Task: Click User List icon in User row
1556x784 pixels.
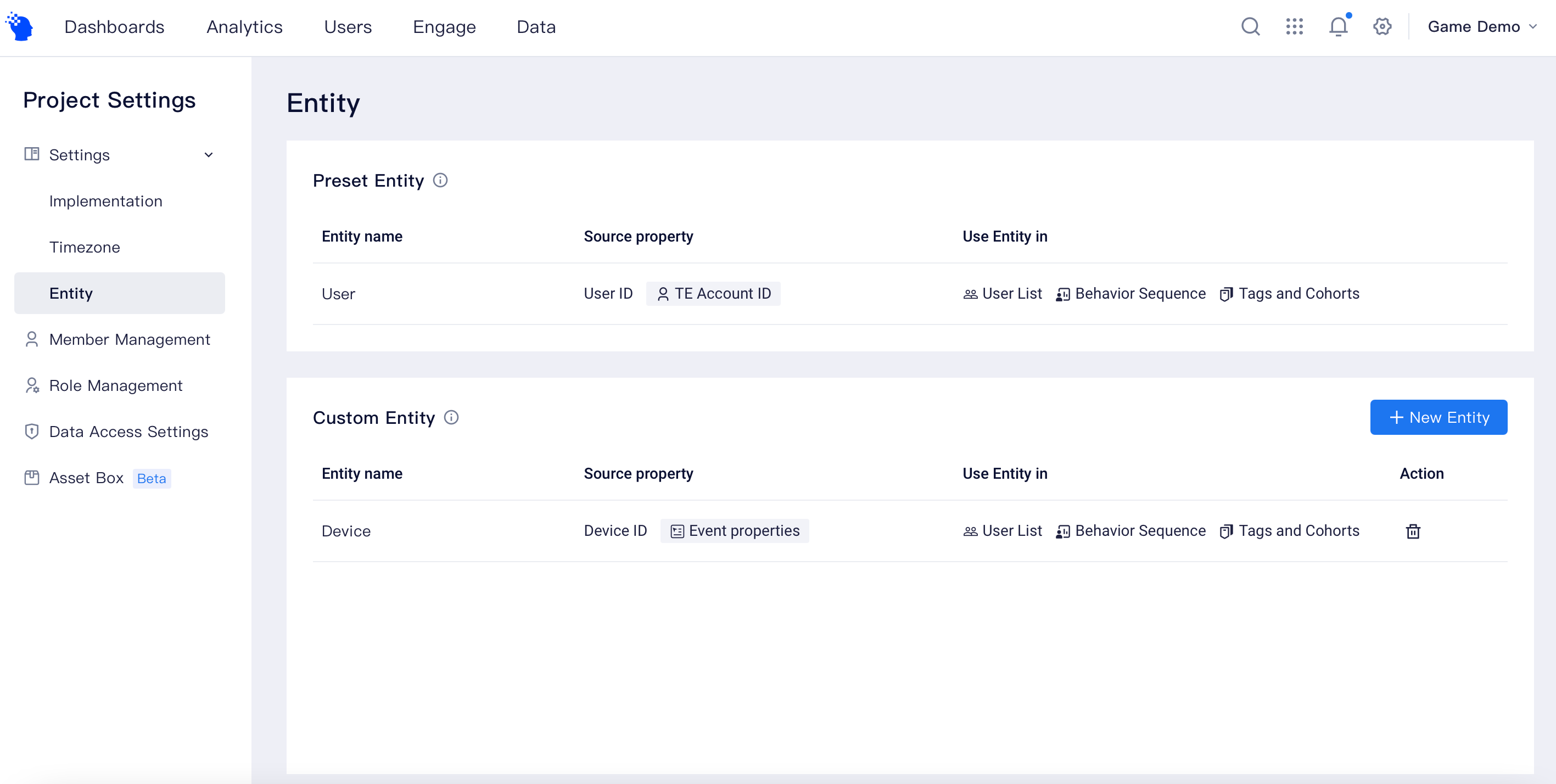Action: (970, 294)
